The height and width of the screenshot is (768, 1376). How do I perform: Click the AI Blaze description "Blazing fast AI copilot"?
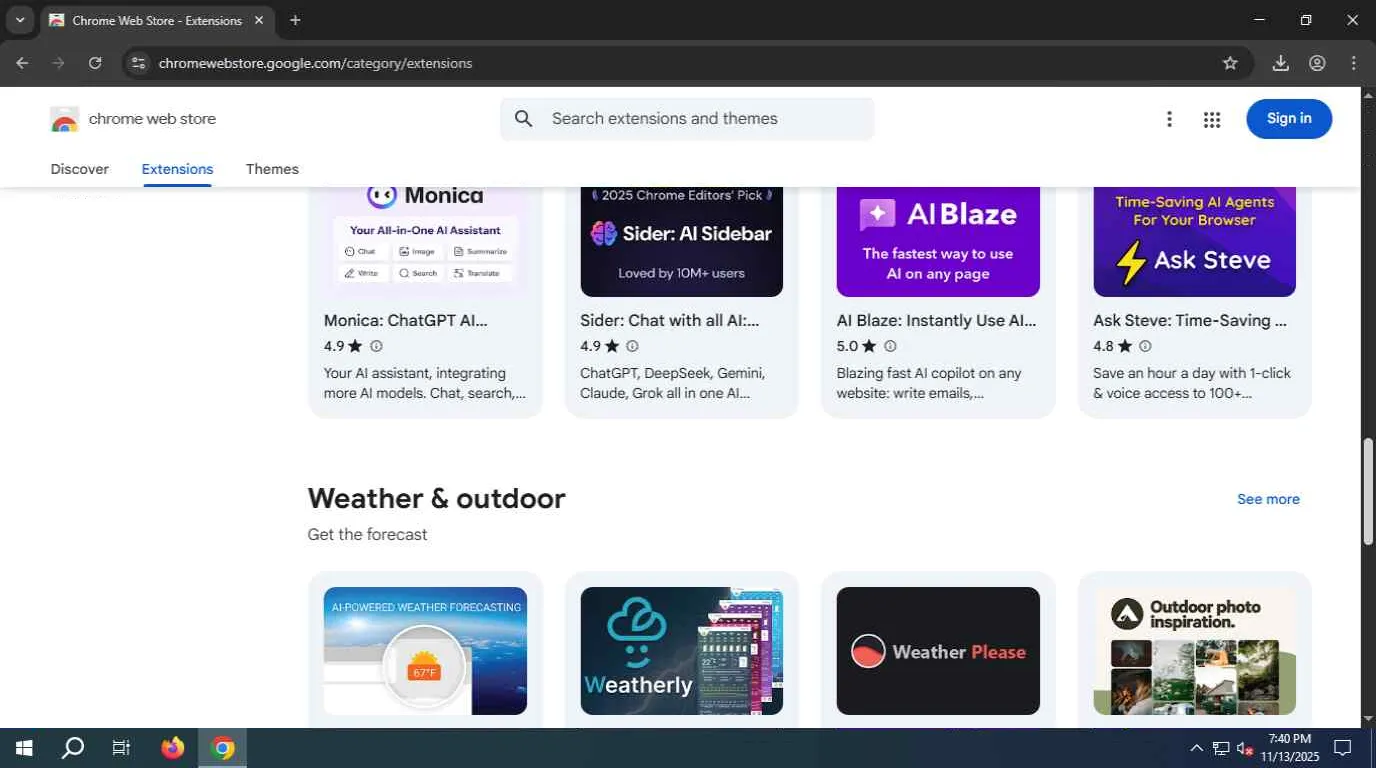[x=929, y=383]
